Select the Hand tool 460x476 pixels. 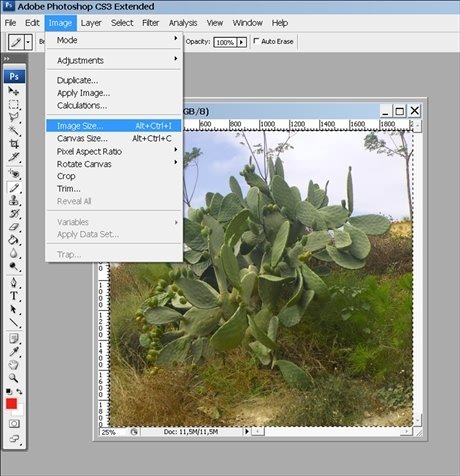[13, 365]
